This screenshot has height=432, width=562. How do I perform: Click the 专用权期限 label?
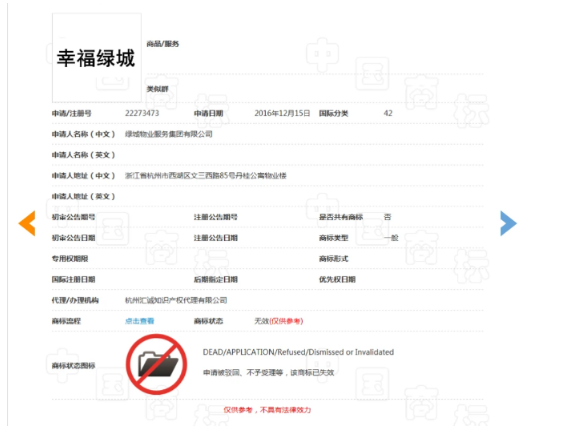coord(70,259)
